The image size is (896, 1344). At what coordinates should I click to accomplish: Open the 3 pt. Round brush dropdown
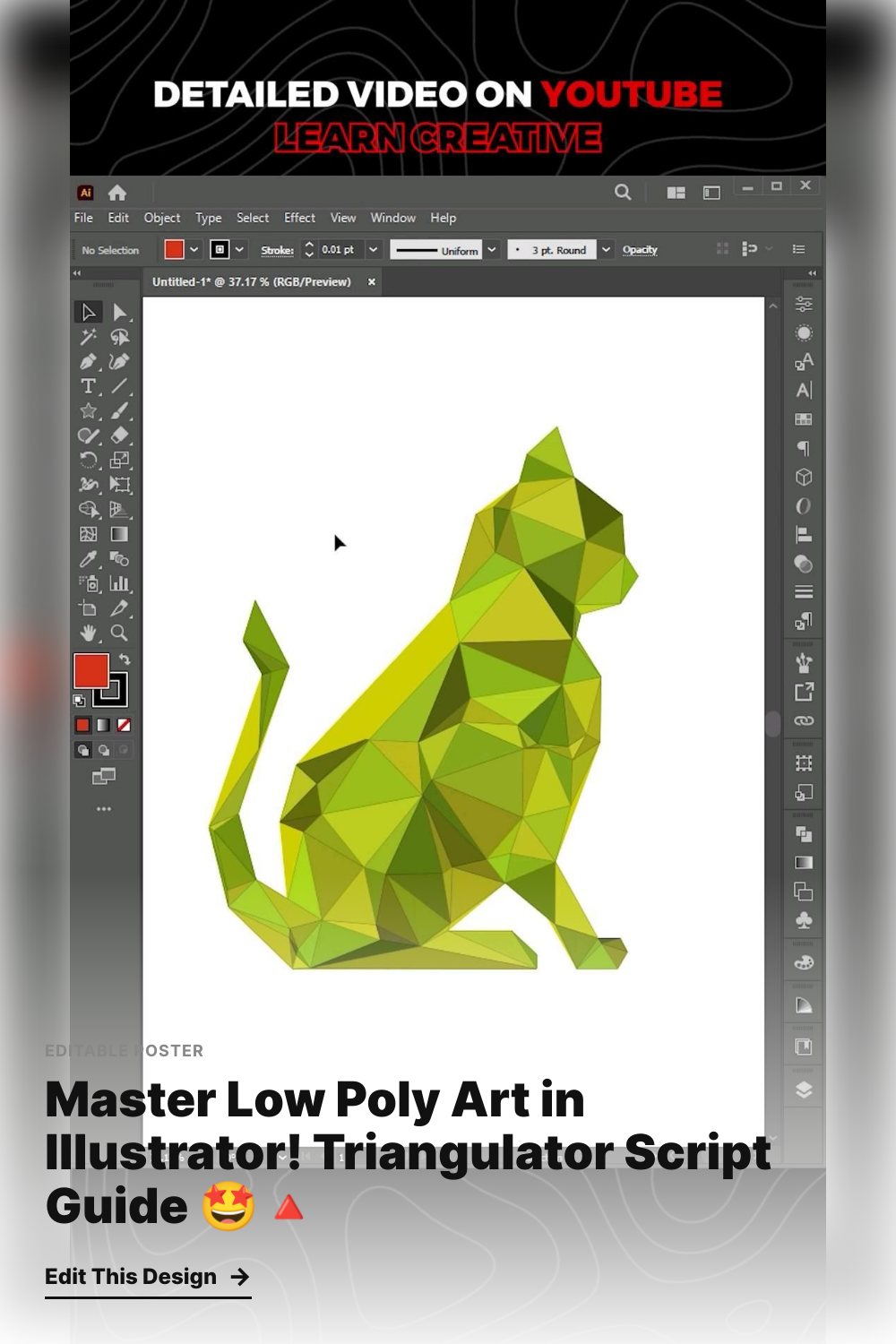point(607,250)
